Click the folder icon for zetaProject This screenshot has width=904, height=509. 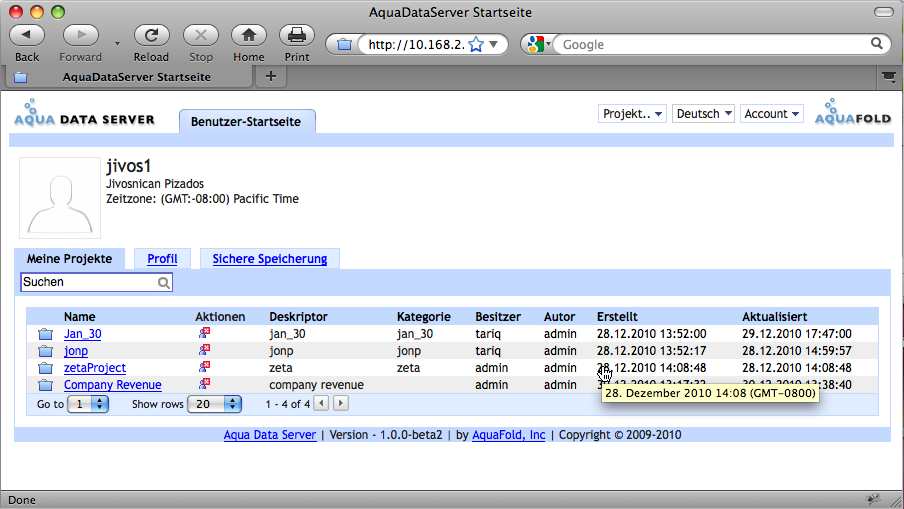tap(46, 368)
